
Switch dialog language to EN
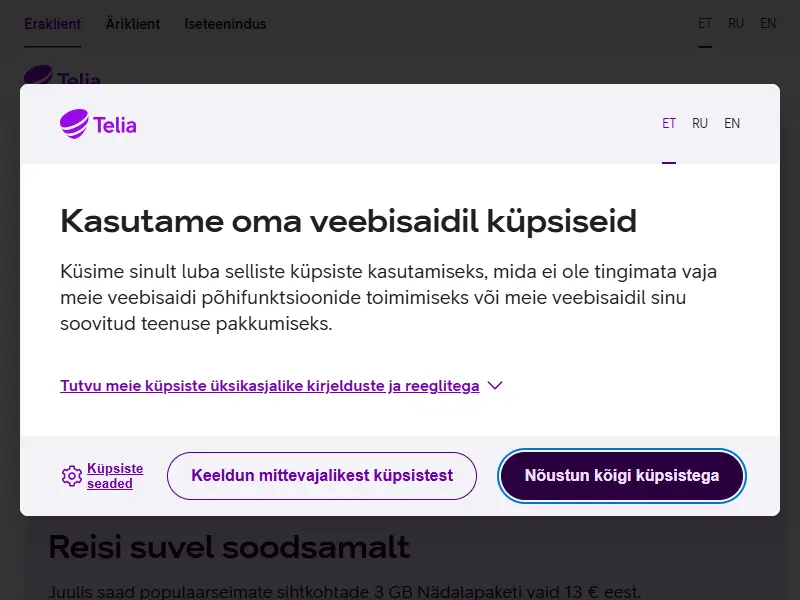732,123
